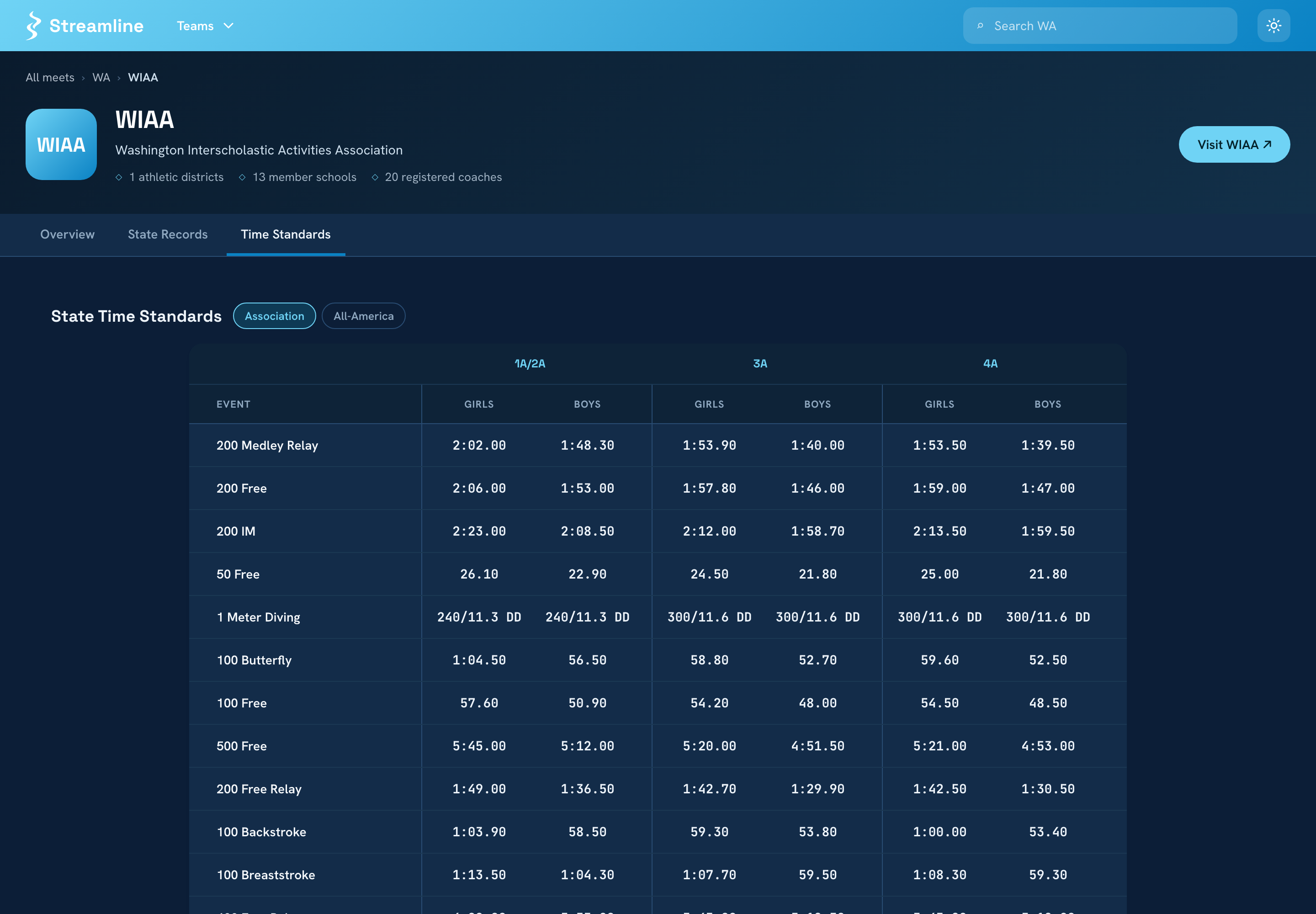The image size is (1316, 914).
Task: Click the 200 Free row label
Action: point(242,489)
